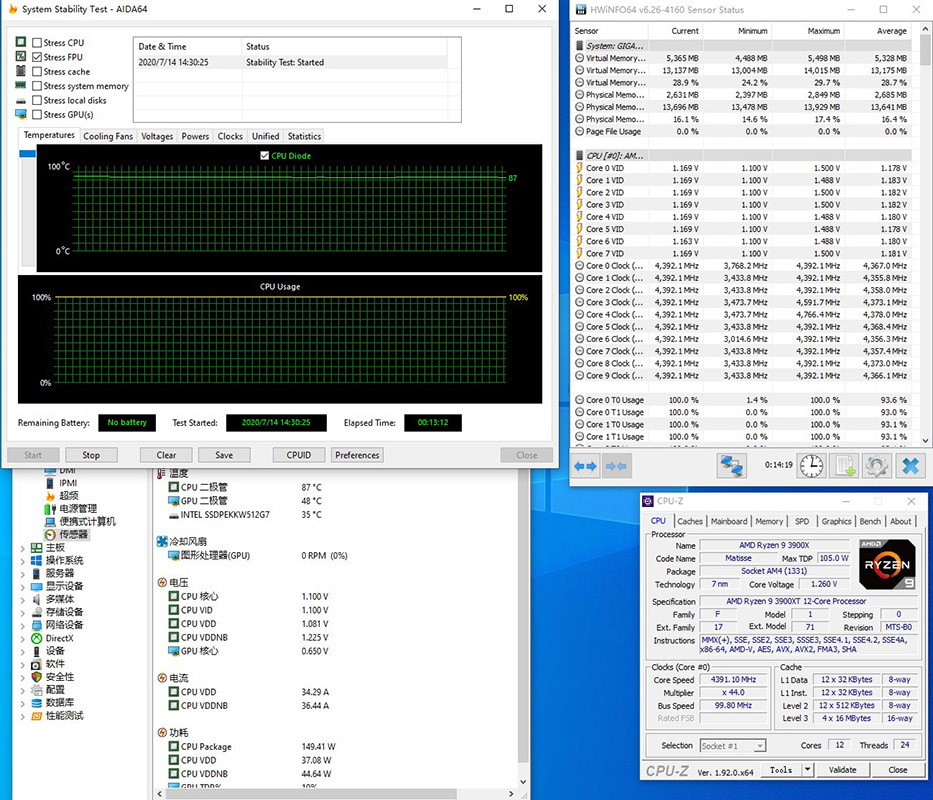Viewport: 933px width, 800px height.
Task: Open the CPU-Z Graphics tab
Action: click(837, 521)
